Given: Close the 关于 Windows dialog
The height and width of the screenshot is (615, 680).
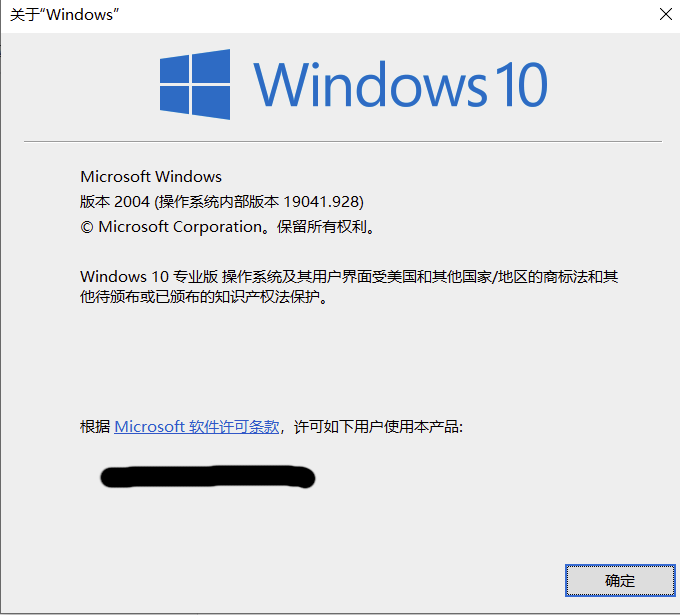Looking at the screenshot, I should (x=666, y=14).
